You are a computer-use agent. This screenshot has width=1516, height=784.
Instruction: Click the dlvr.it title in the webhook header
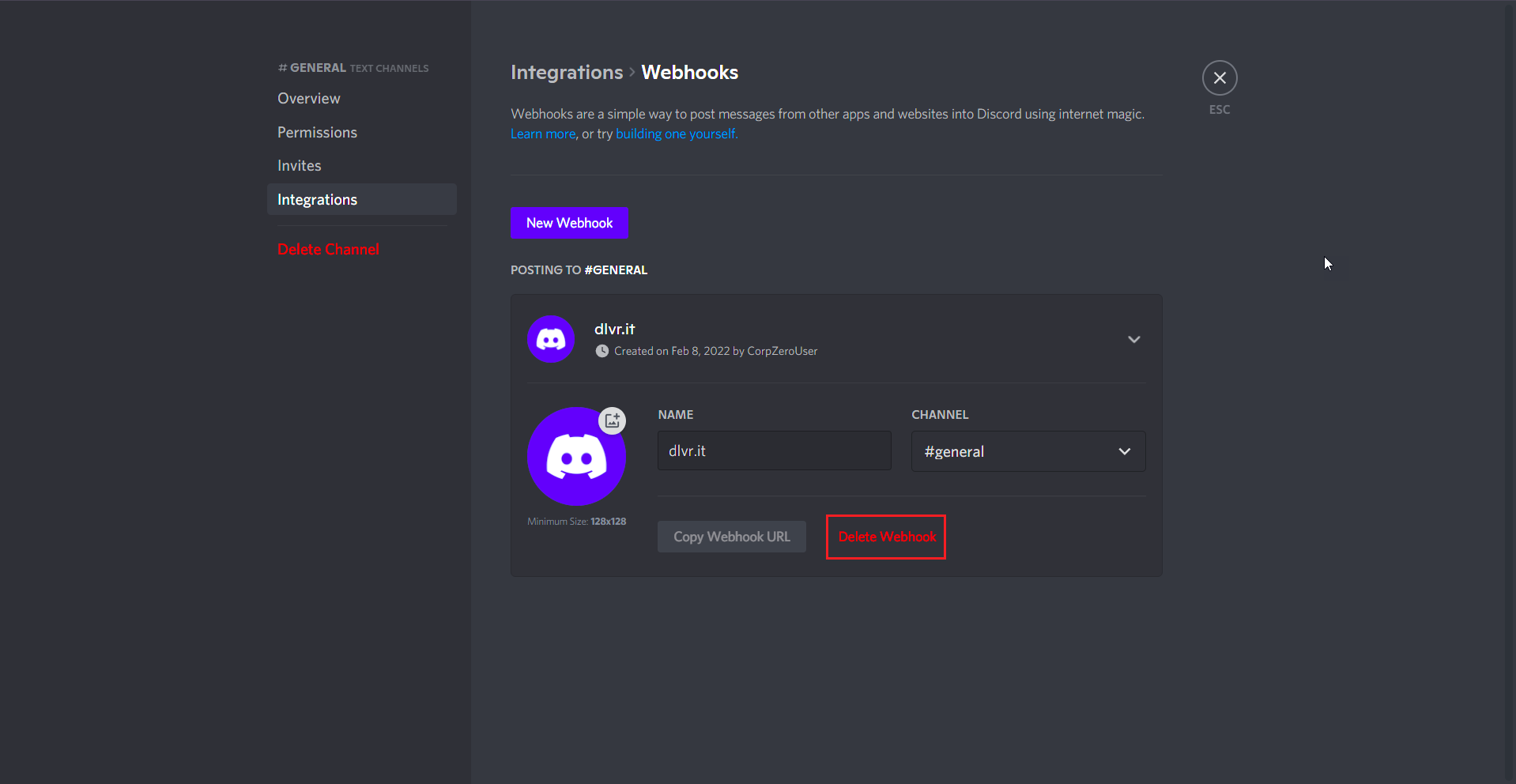614,330
